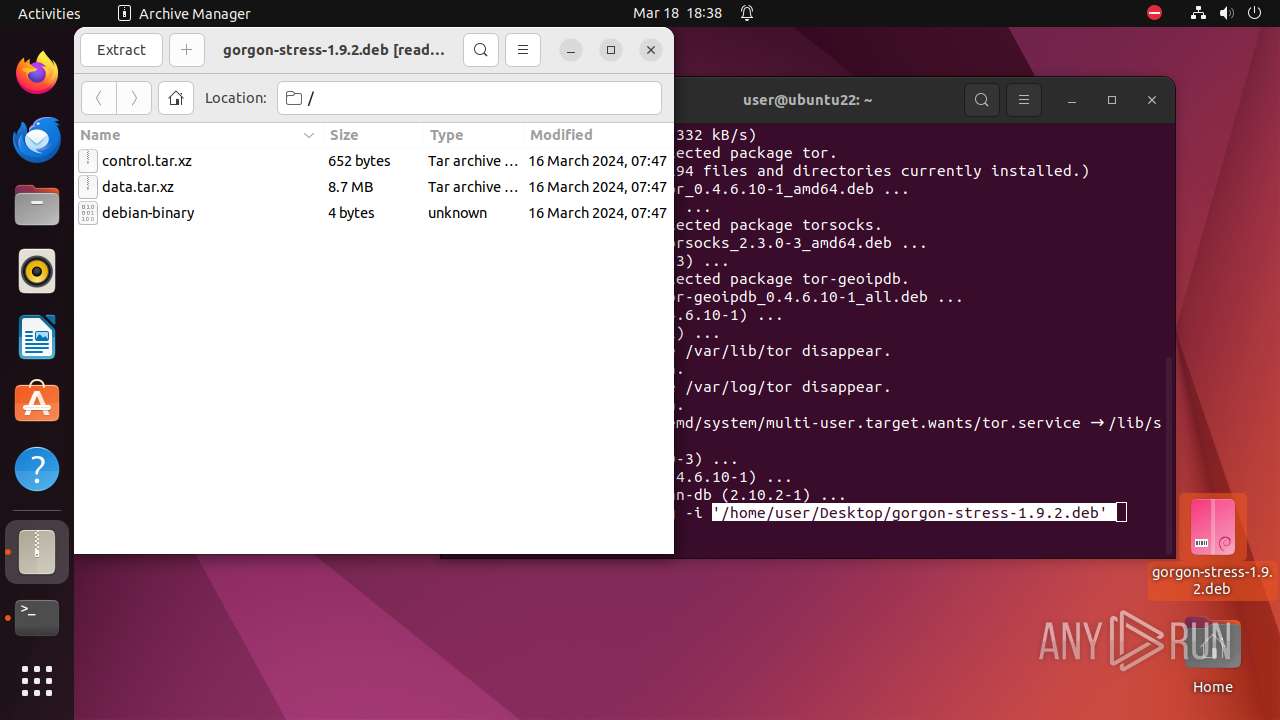Screen dimensions: 1280x720
Task: Click the 'unknown' type cell
Action: (x=458, y=213)
